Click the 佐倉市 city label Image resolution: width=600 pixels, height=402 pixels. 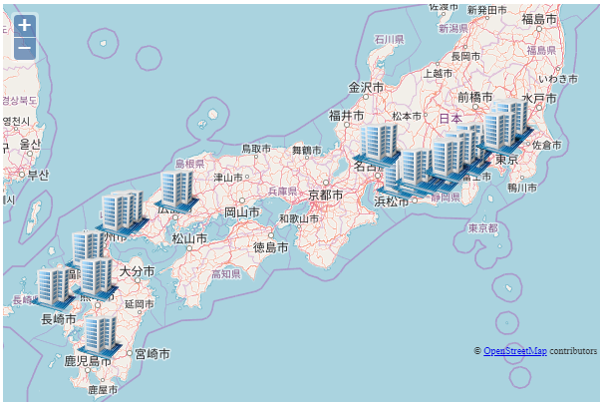[x=547, y=145]
